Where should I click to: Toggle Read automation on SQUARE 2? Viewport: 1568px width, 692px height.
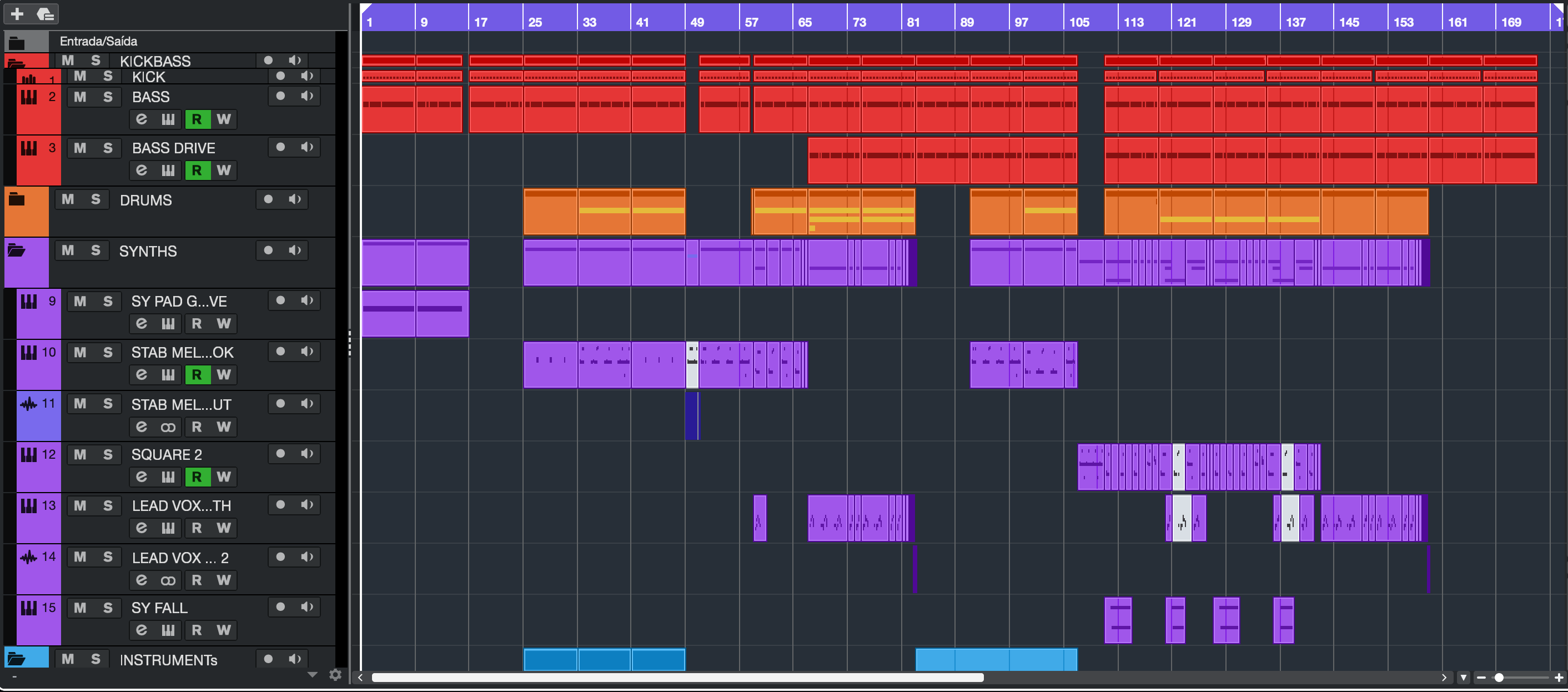coord(197,477)
